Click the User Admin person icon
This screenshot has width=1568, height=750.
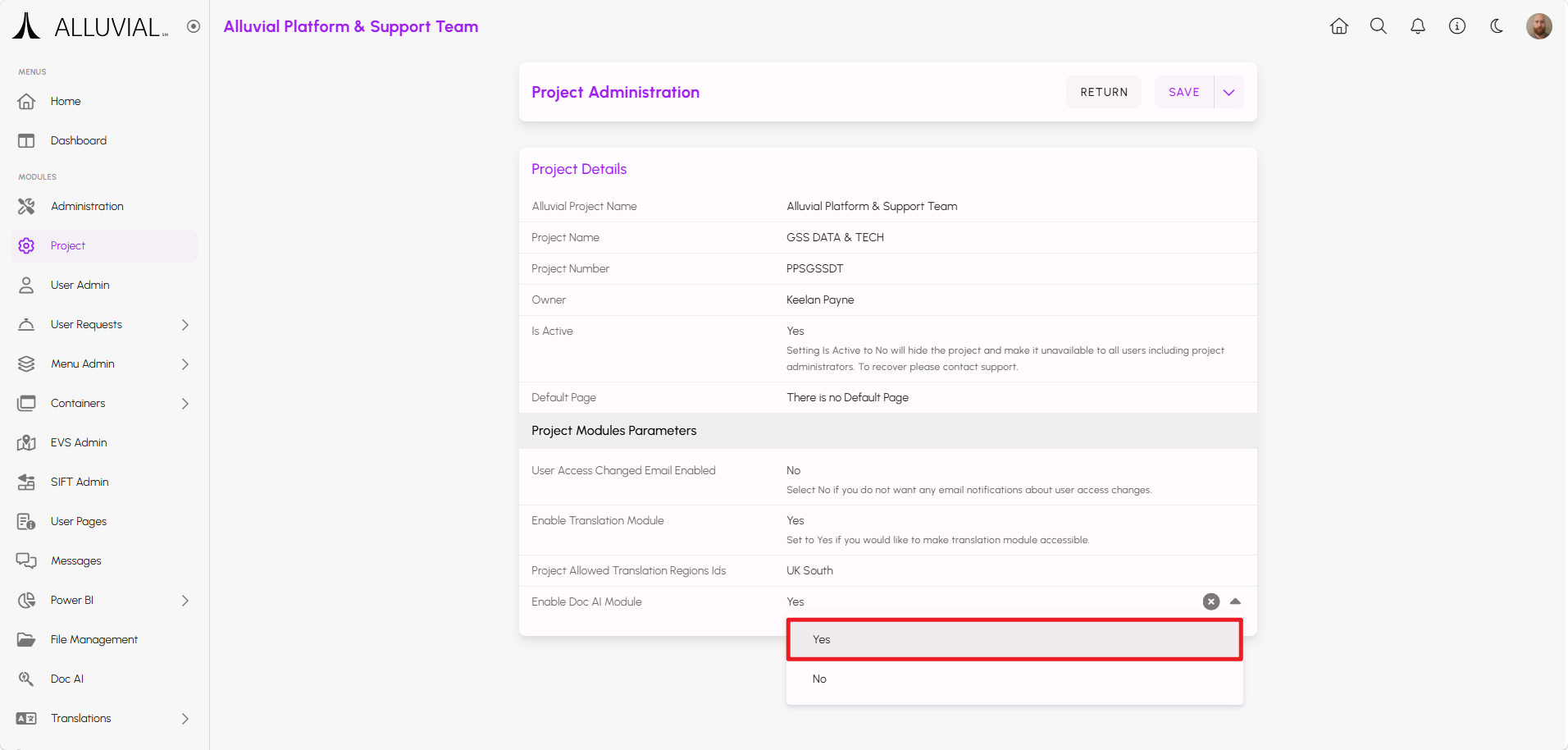pyautogui.click(x=26, y=286)
